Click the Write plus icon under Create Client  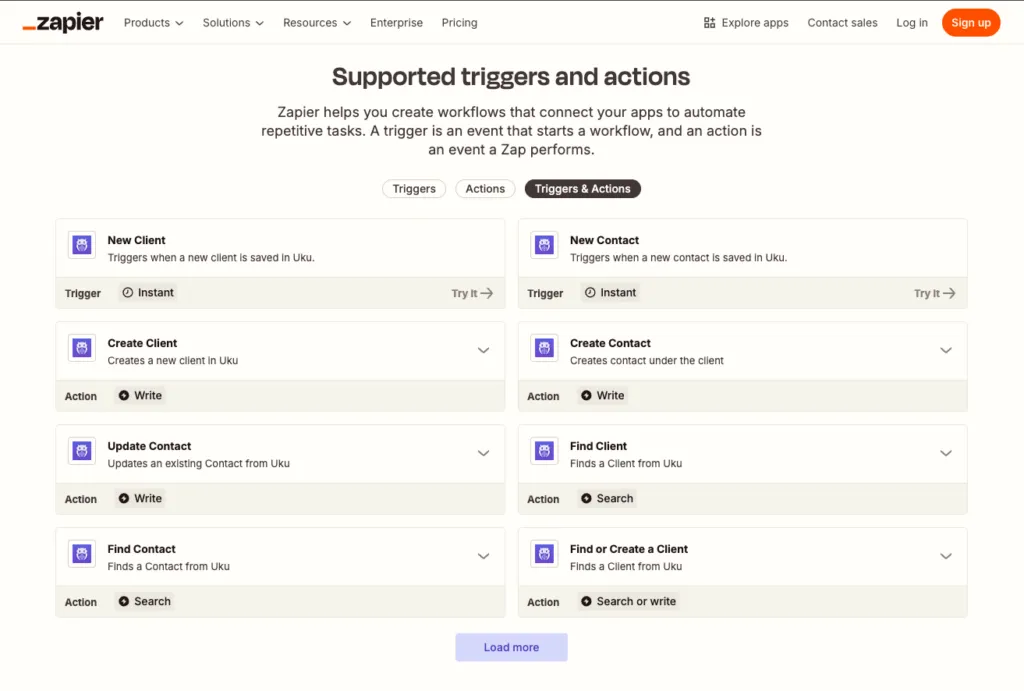click(x=124, y=396)
